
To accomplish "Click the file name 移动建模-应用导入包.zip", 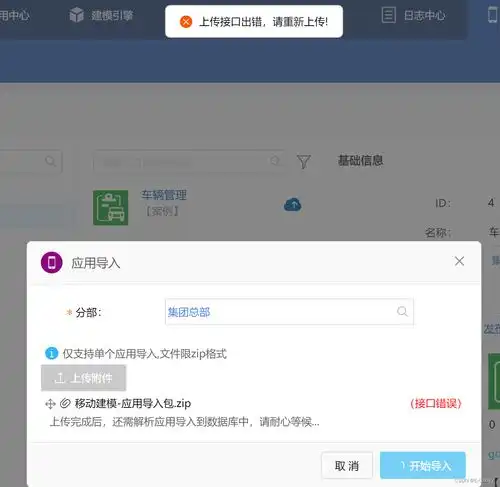I will click(133, 404).
